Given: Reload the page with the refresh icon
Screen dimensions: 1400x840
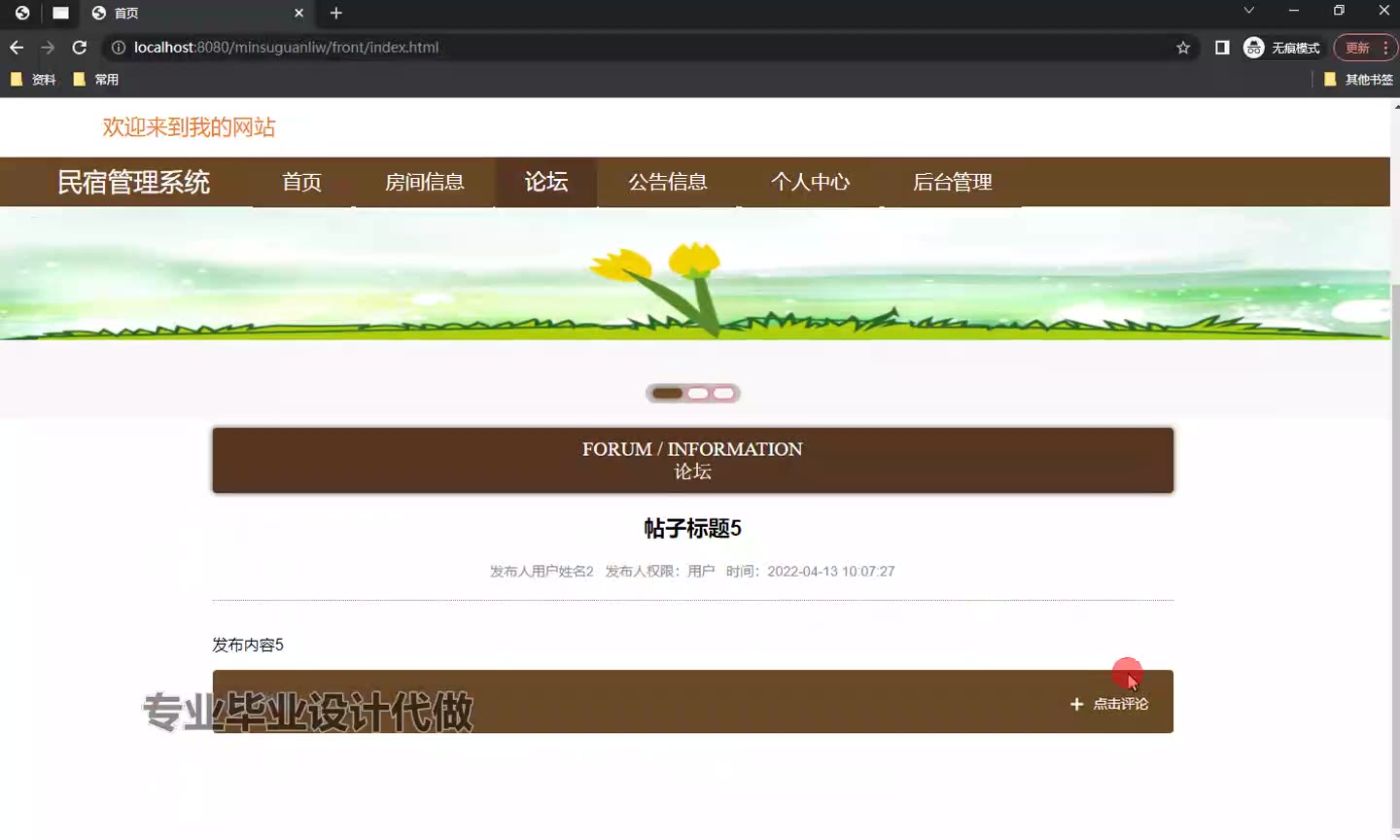Looking at the screenshot, I should [80, 48].
